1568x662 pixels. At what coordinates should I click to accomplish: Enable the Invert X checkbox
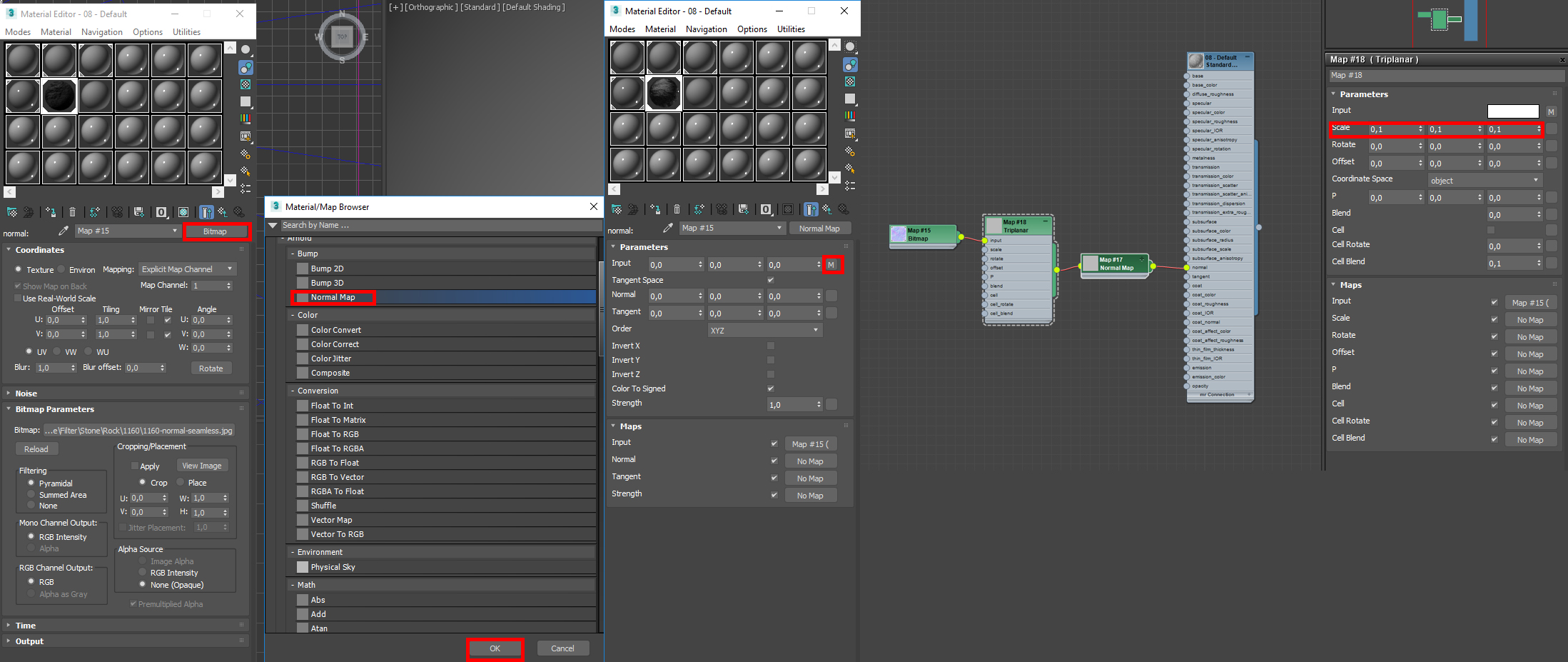pos(771,346)
